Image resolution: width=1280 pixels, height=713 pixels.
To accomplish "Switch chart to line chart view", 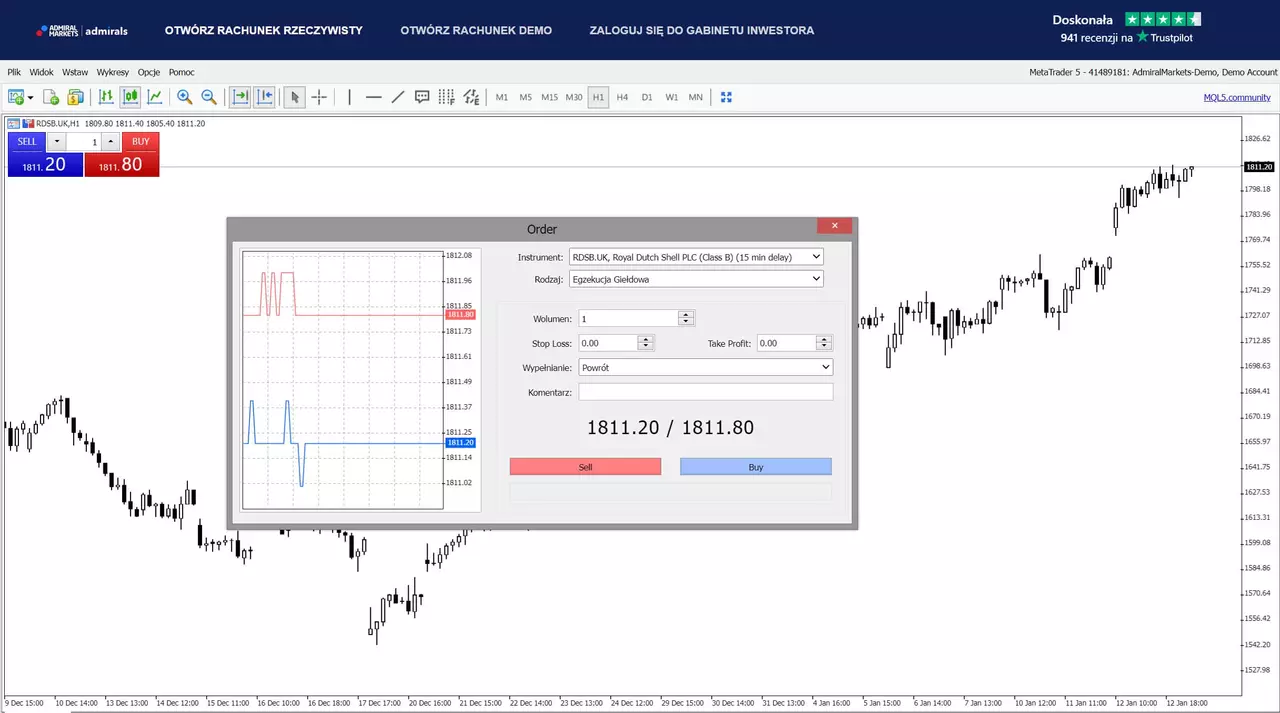I will point(155,97).
